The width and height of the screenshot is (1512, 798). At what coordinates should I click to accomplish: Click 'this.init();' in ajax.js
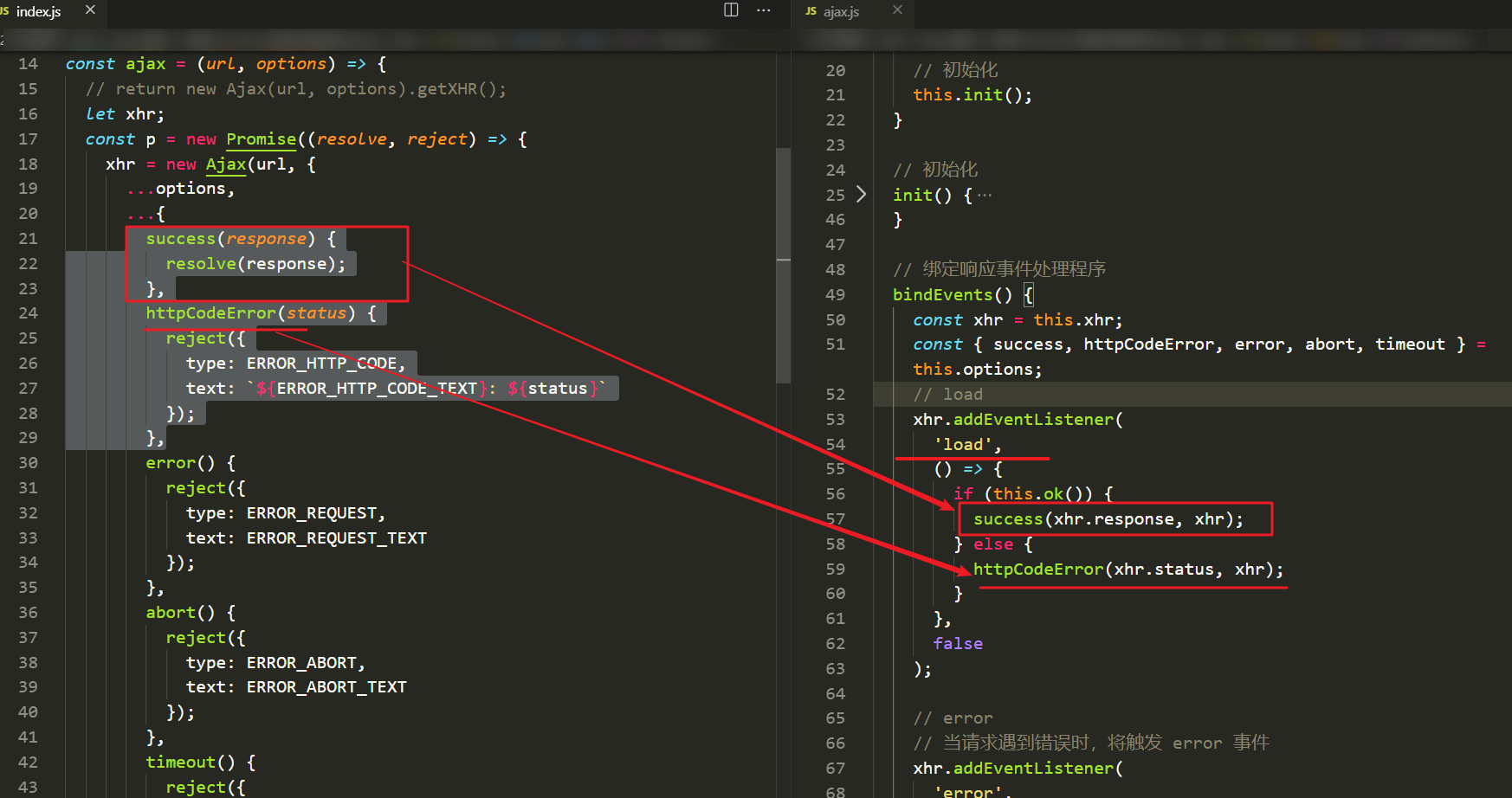(x=972, y=95)
